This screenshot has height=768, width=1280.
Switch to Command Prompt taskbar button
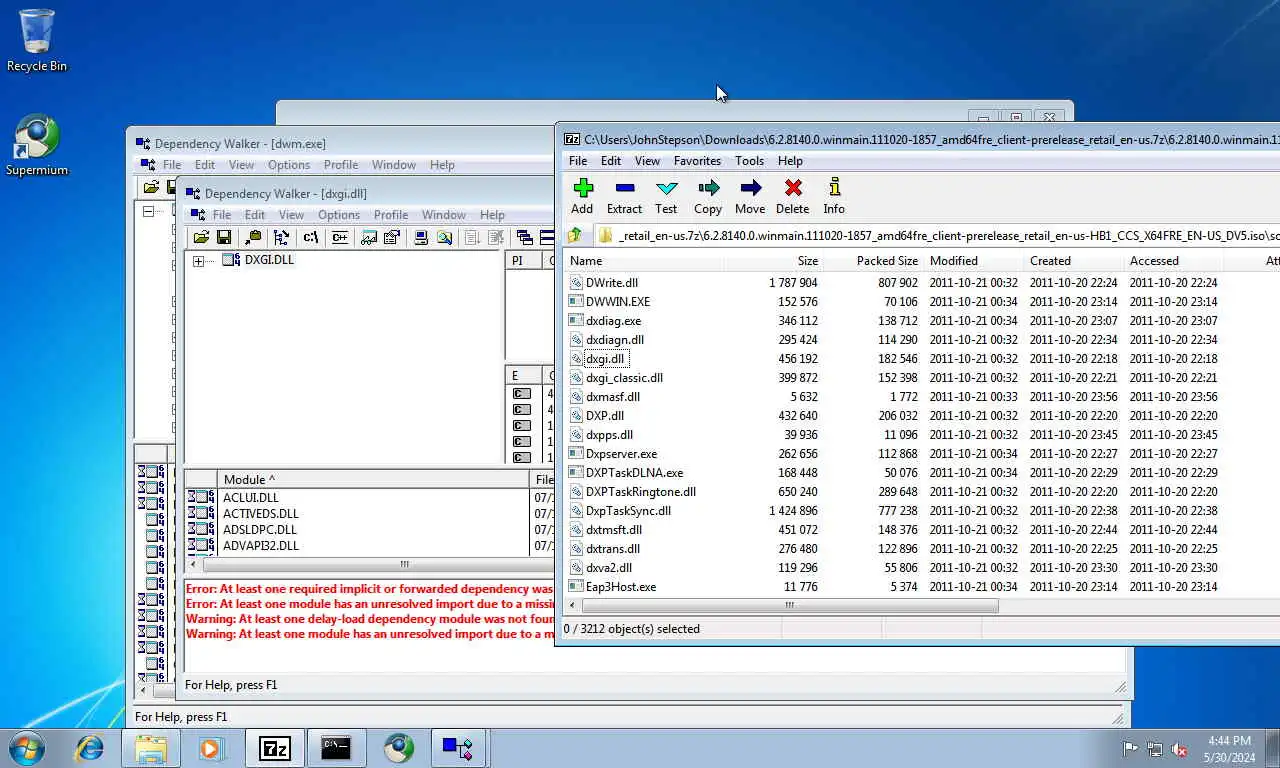point(336,748)
